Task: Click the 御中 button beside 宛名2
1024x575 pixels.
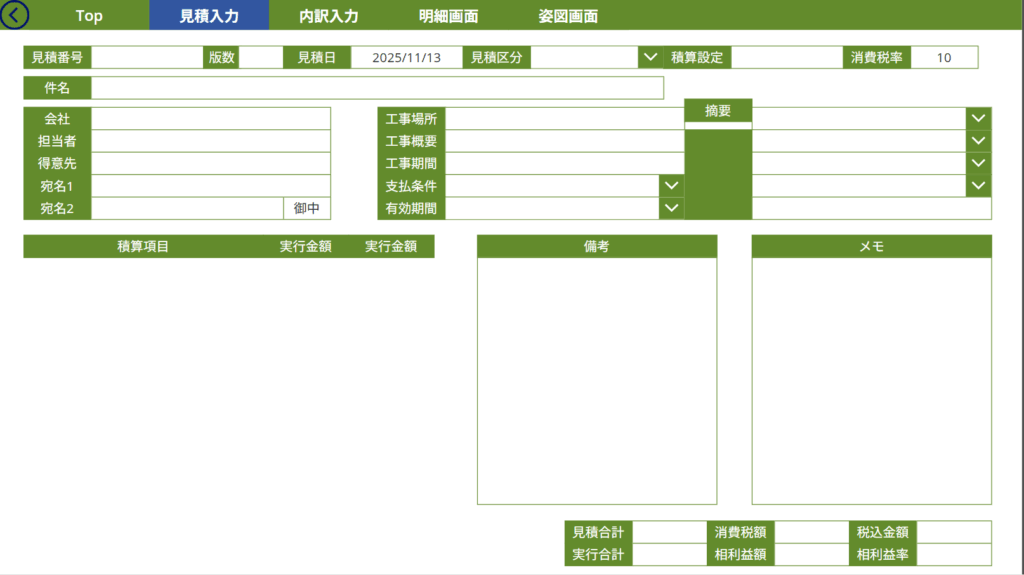Action: tap(307, 209)
